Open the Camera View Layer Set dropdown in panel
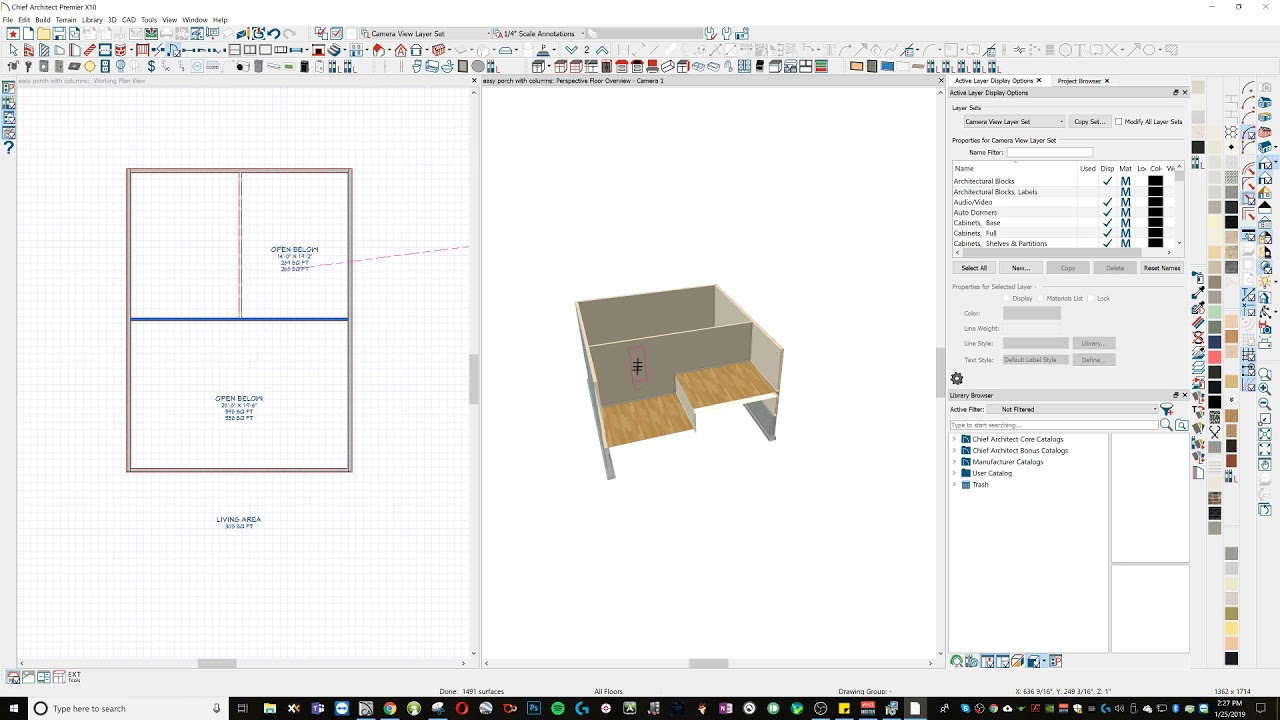 [1014, 121]
